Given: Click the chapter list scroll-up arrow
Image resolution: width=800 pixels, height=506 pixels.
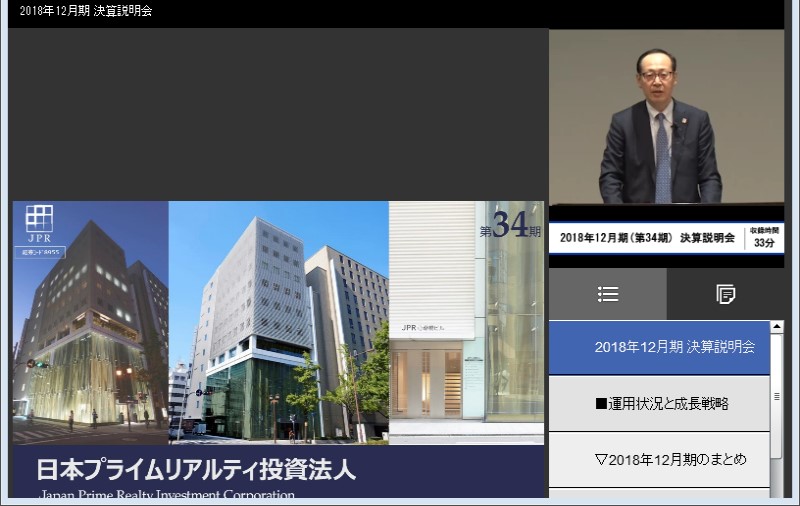Looking at the screenshot, I should click(777, 326).
